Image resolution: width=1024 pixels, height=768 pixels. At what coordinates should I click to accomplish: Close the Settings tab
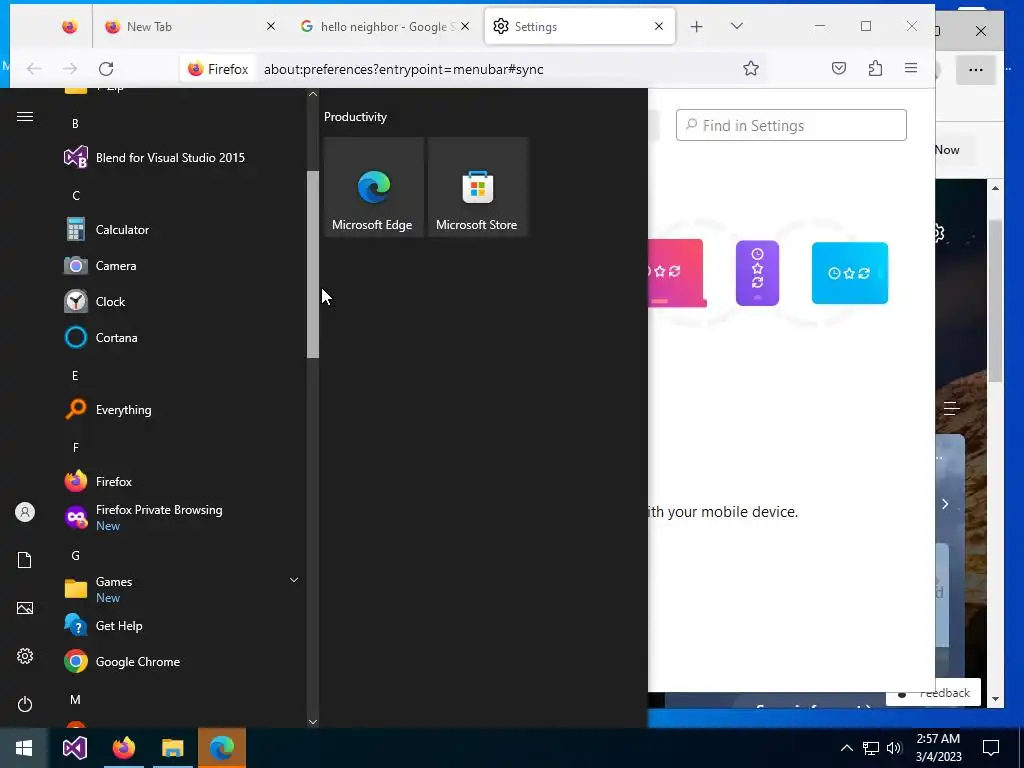pyautogui.click(x=659, y=26)
